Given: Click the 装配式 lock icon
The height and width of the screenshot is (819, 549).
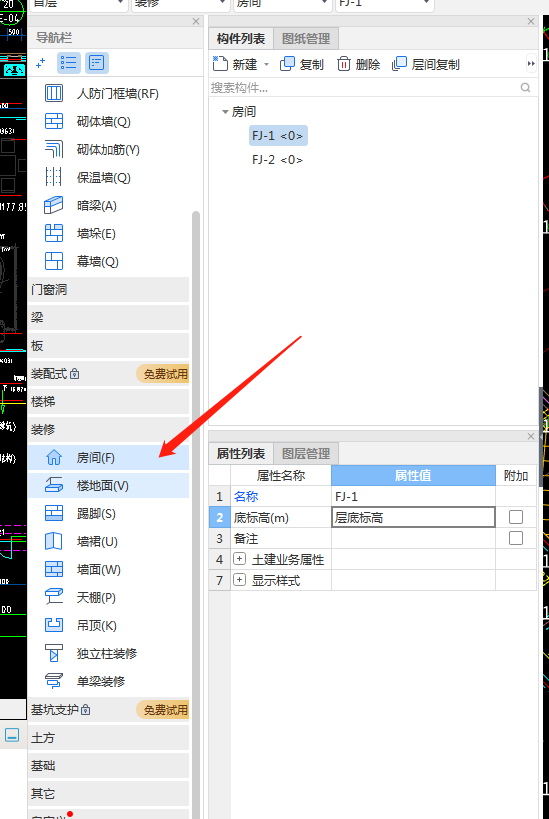Looking at the screenshot, I should (75, 374).
